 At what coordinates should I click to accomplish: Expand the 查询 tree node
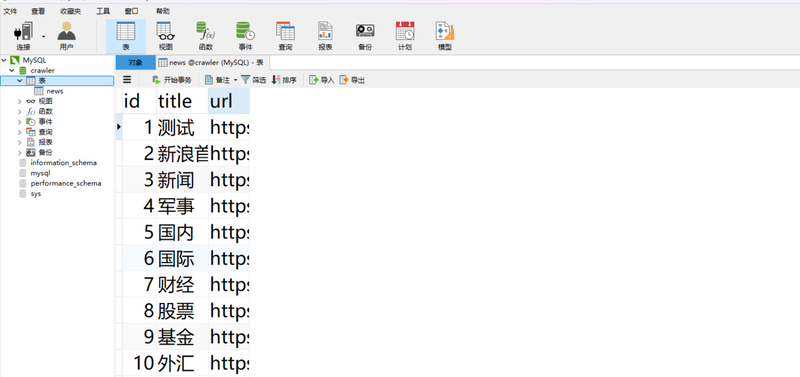(20, 132)
